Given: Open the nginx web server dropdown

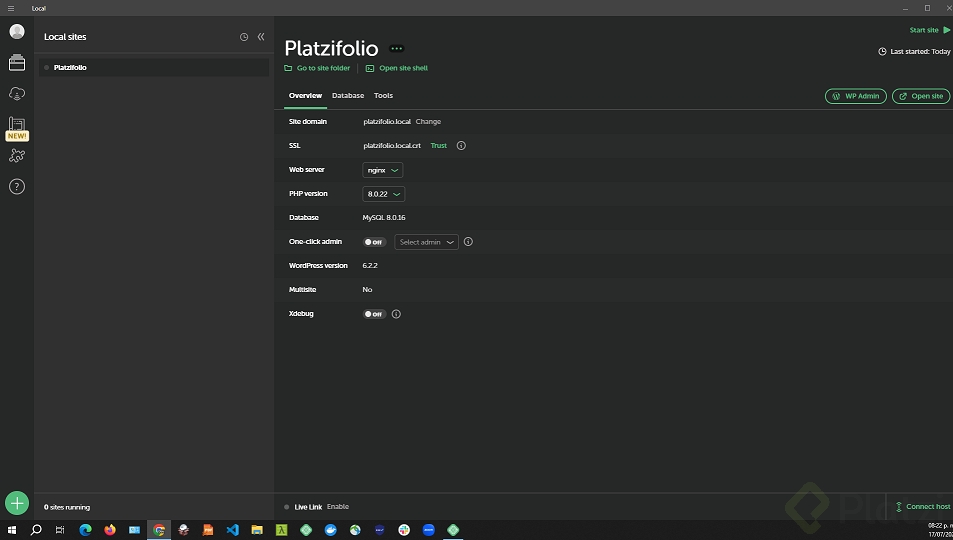Looking at the screenshot, I should pyautogui.click(x=382, y=170).
